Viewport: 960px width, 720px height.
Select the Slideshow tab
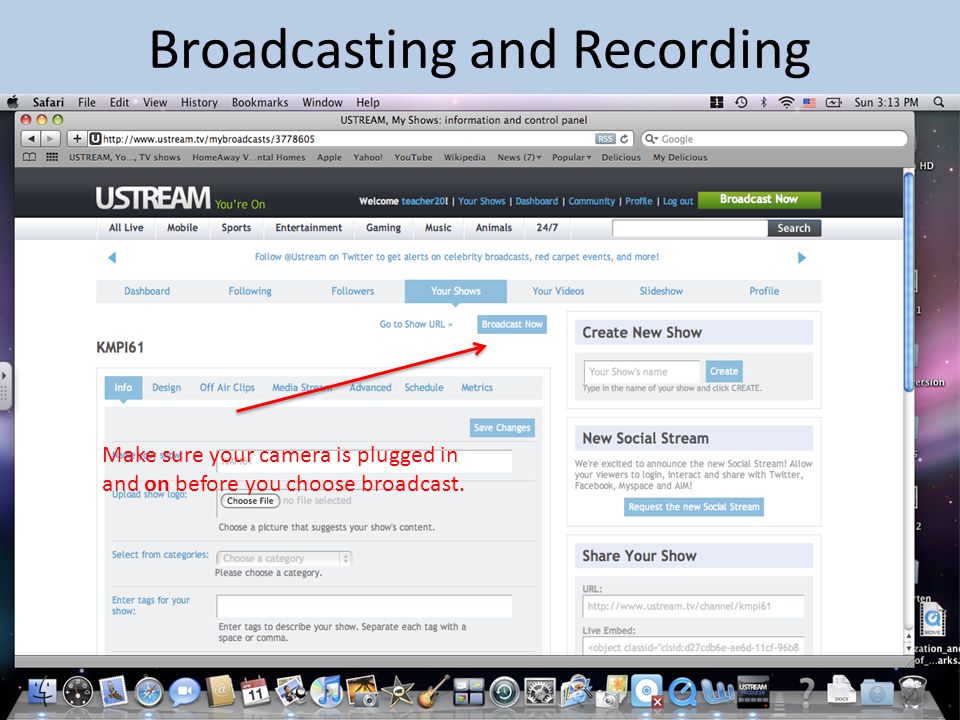(661, 291)
